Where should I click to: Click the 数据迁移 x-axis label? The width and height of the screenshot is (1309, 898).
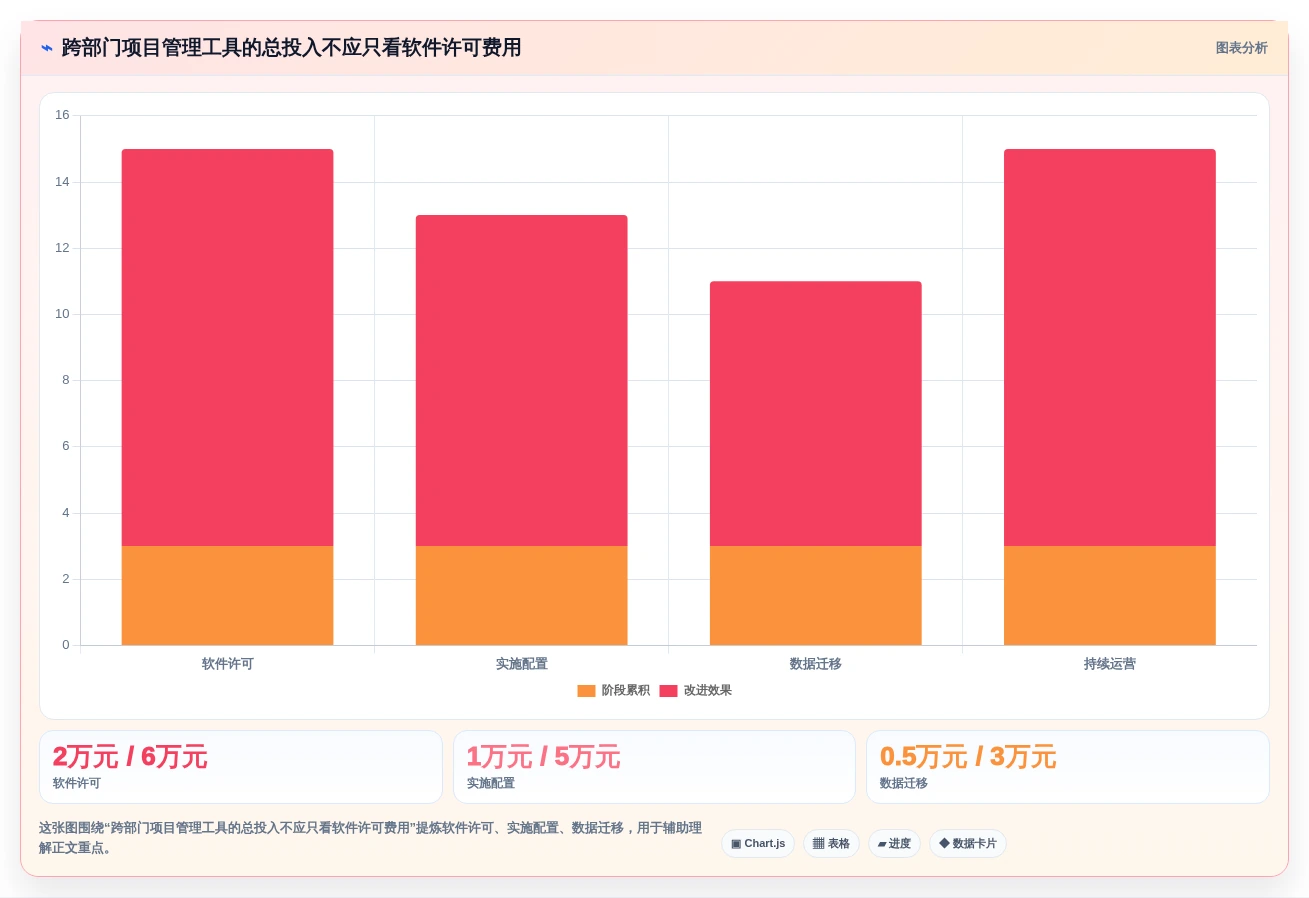(815, 664)
